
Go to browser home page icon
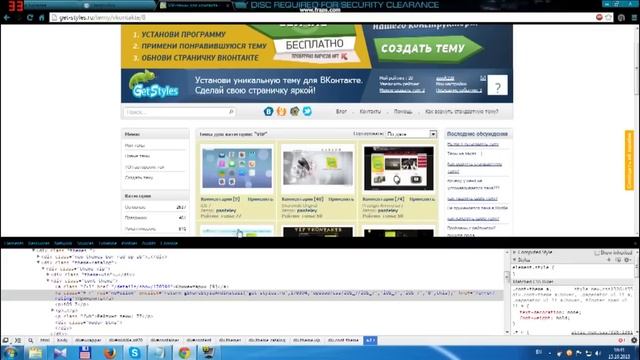tap(42, 18)
